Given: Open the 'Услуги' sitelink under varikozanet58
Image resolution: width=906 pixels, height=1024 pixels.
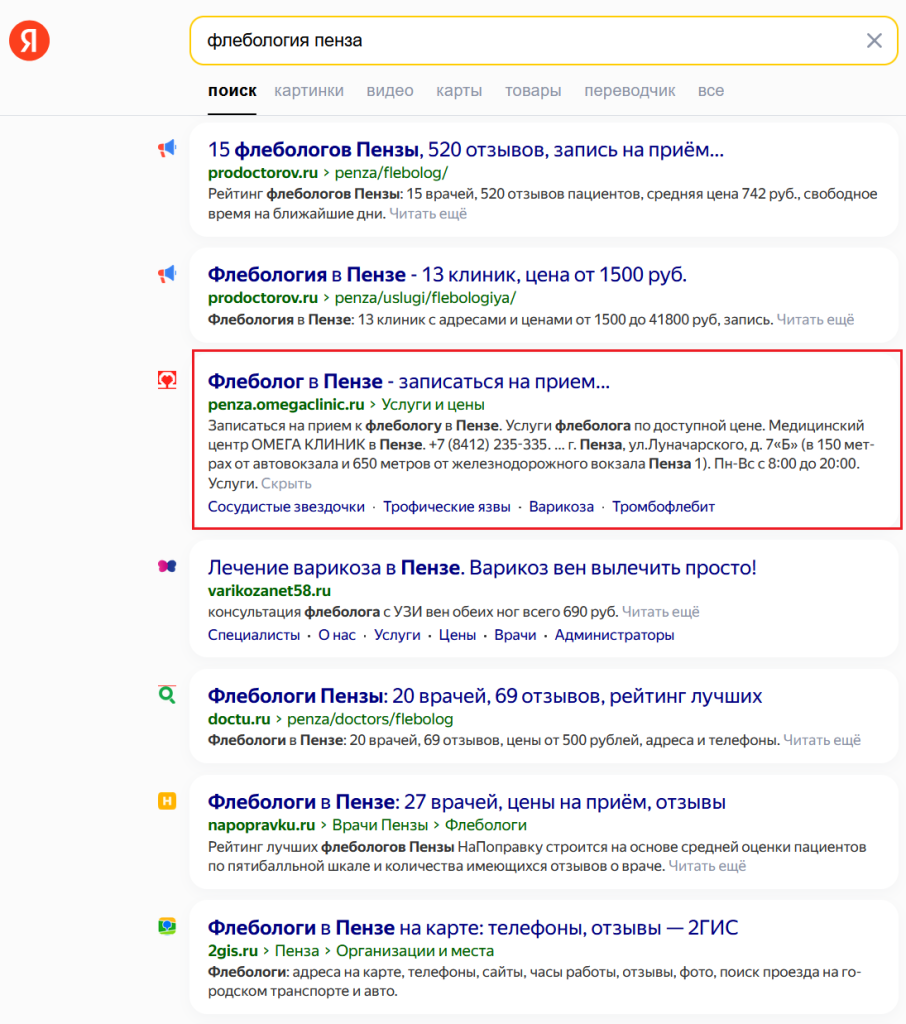Looking at the screenshot, I should pyautogui.click(x=397, y=635).
